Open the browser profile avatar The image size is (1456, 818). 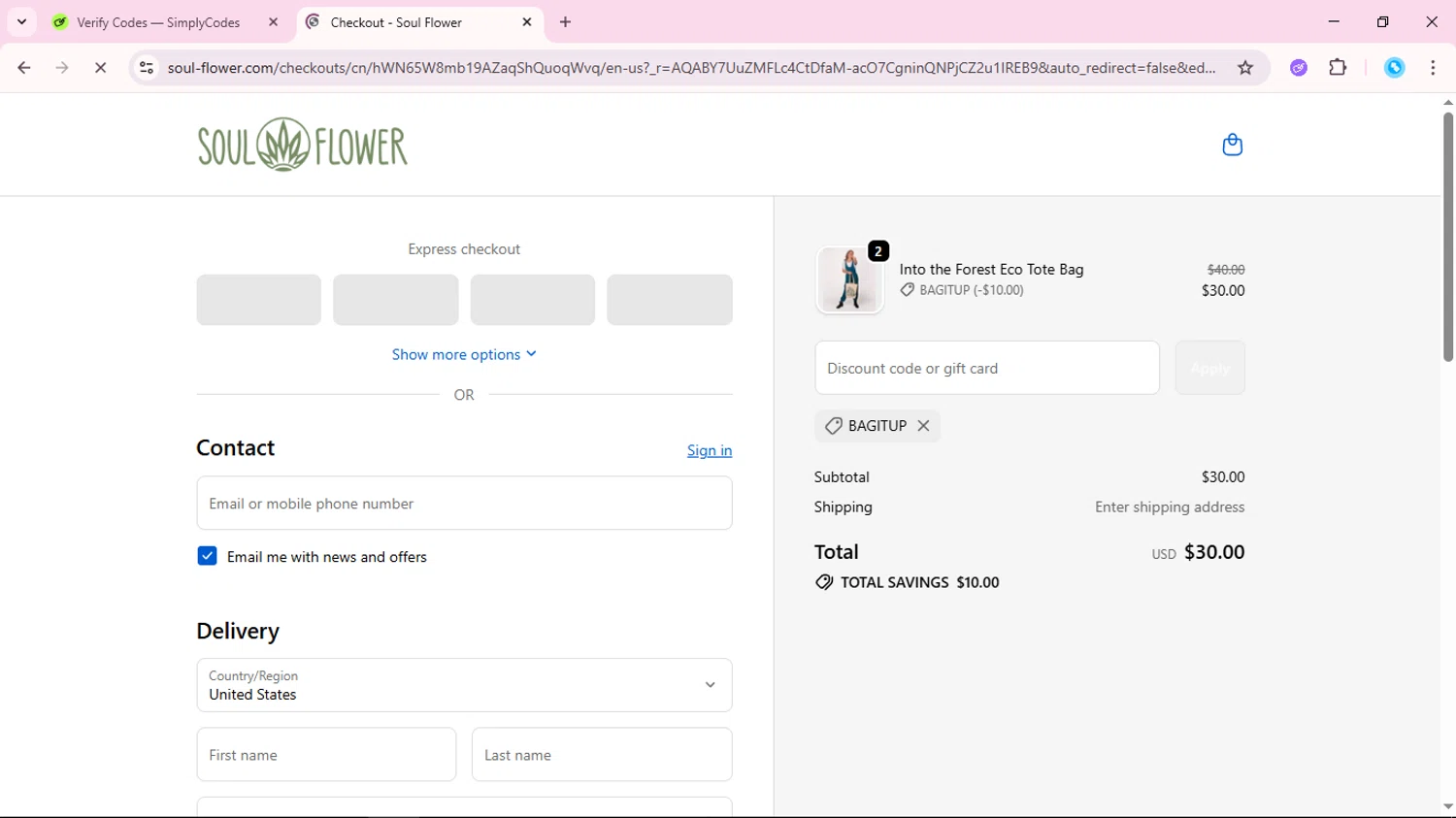pyautogui.click(x=1395, y=68)
